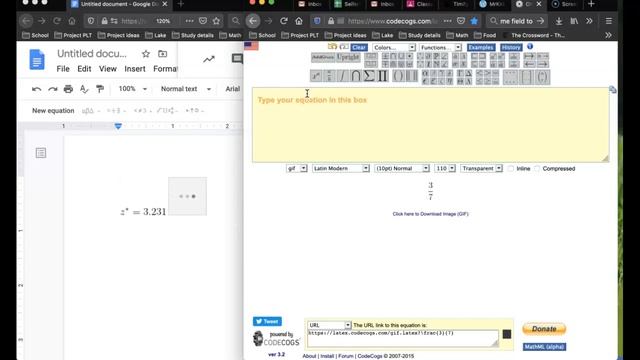Enable the Inline checkbox
This screenshot has height=360, width=640.
(511, 169)
